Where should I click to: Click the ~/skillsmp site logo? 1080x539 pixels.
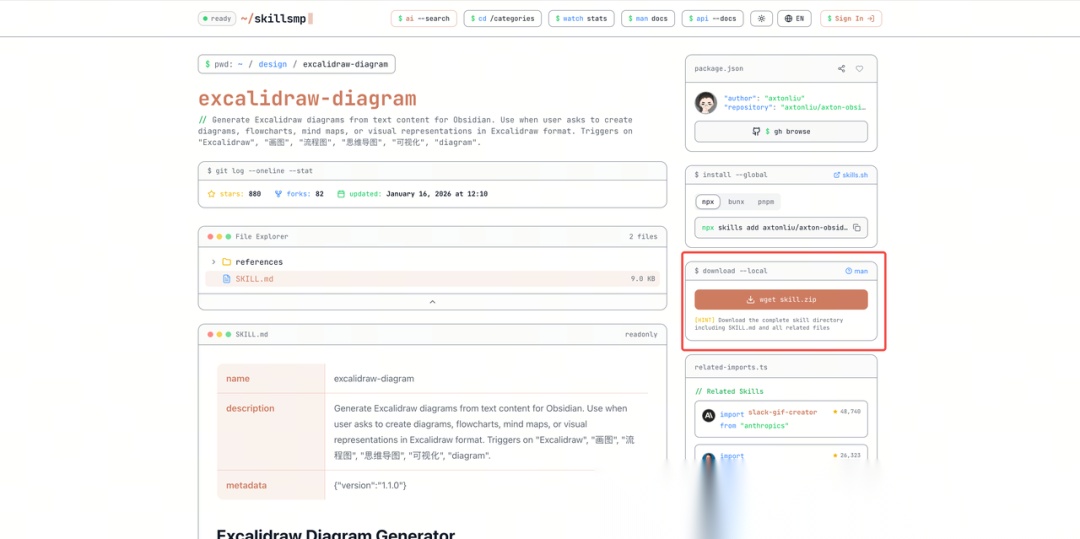pyautogui.click(x=277, y=19)
